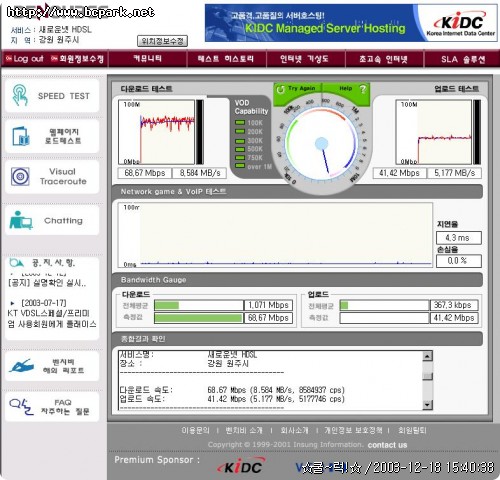The height and width of the screenshot is (480, 500).
Task: Open the SPEED TEST sidebar item
Action: (x=52, y=96)
